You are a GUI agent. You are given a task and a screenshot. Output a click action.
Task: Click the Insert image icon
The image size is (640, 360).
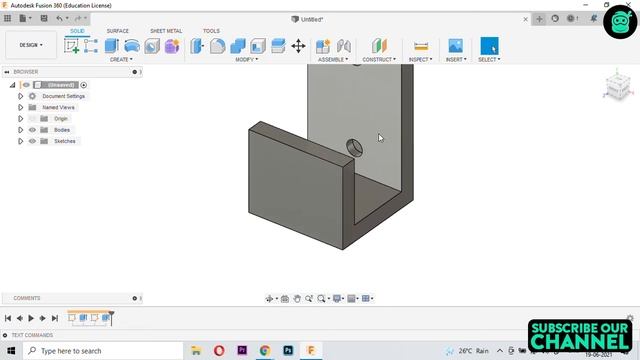point(456,46)
